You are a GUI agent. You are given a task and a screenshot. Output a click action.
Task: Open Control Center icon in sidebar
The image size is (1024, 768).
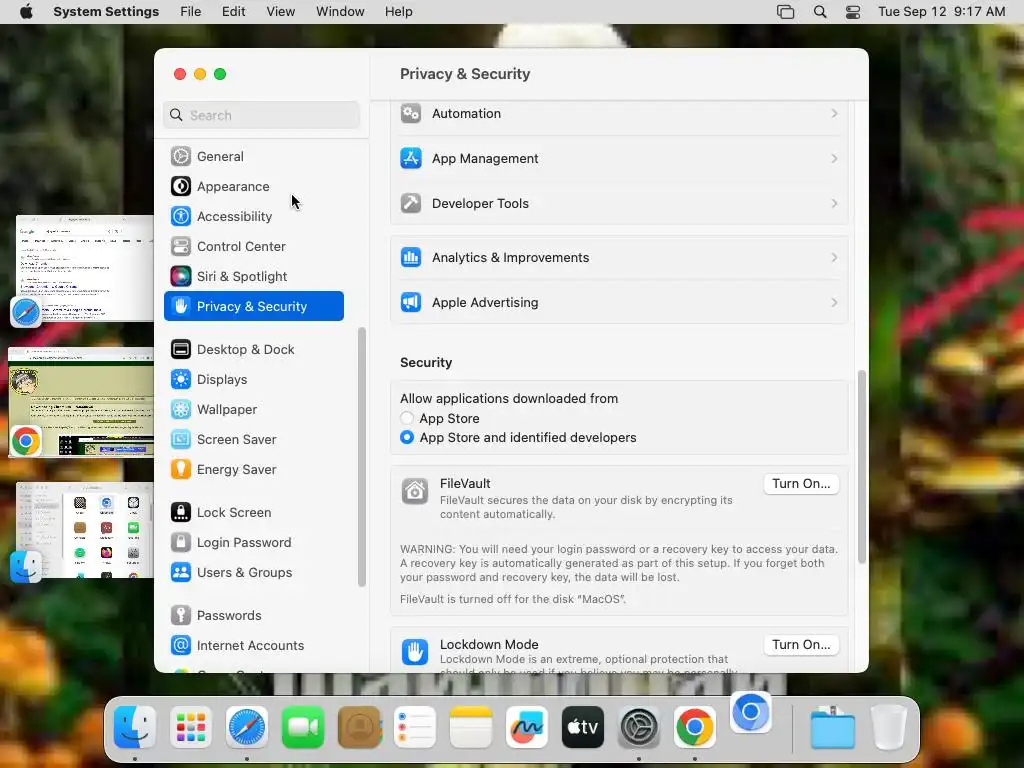(181, 246)
